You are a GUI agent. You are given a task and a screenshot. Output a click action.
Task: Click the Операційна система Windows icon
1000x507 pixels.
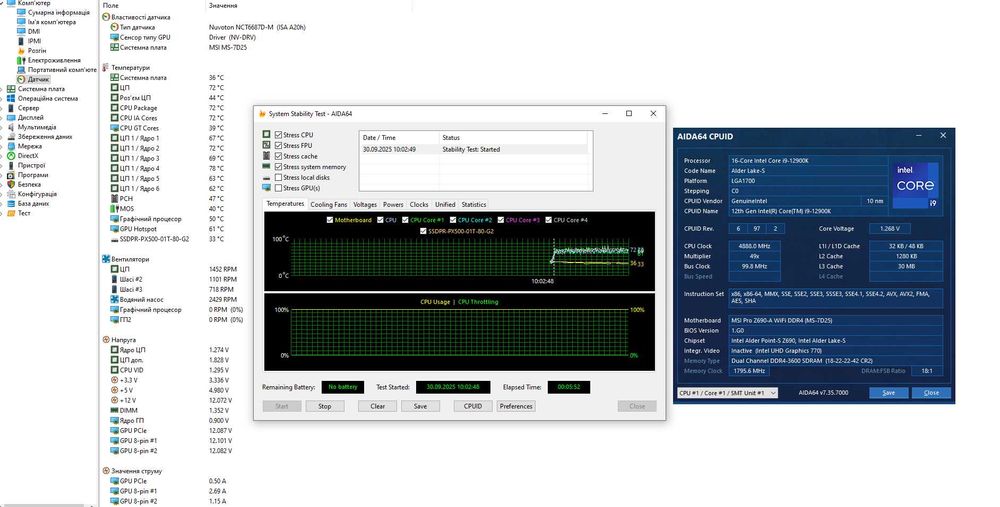click(x=11, y=98)
